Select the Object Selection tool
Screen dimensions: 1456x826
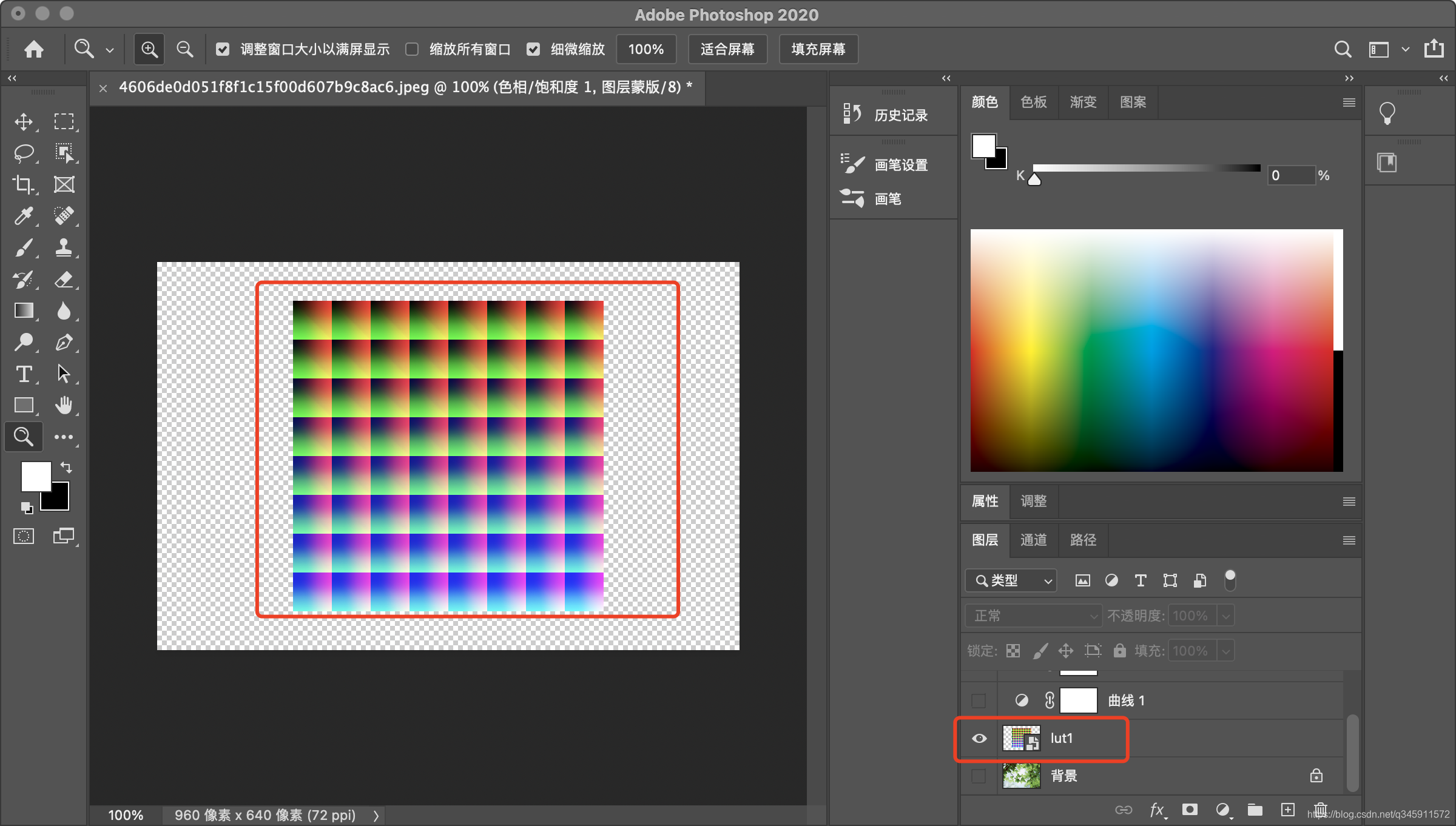tap(64, 153)
